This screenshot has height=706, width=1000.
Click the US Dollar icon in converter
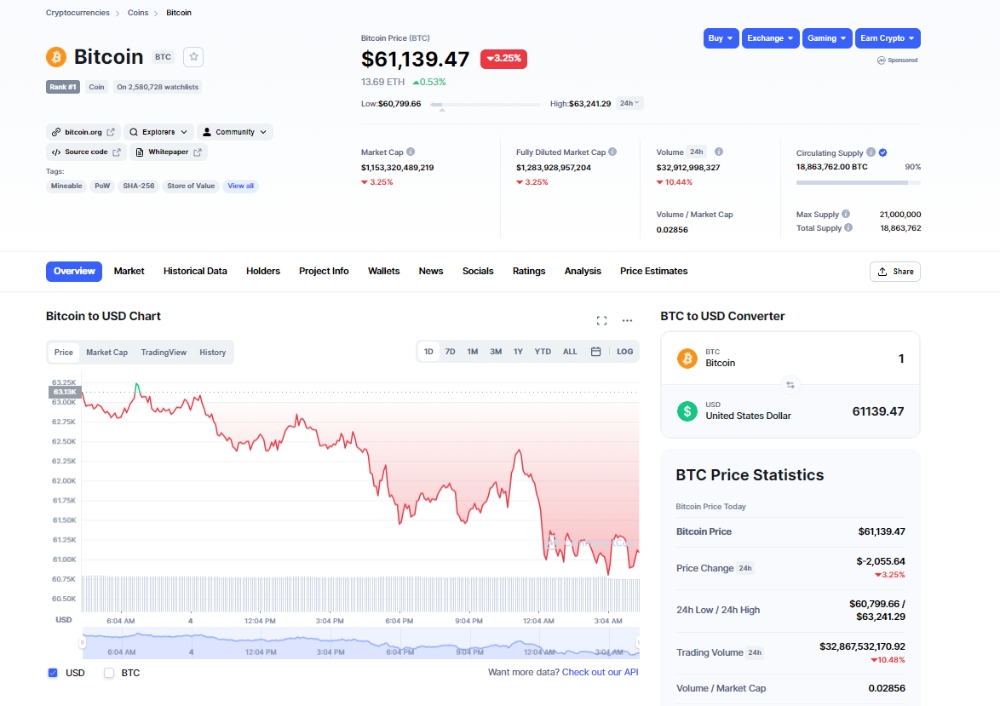coord(687,411)
